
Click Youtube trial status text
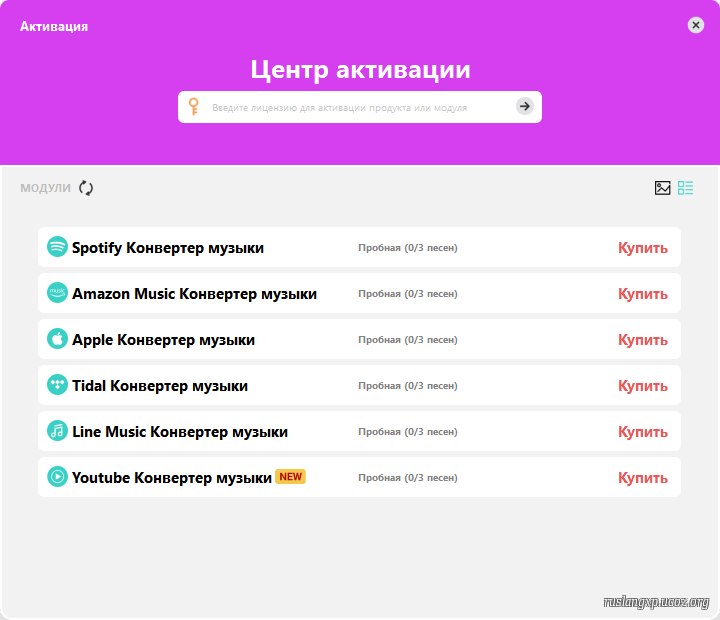[x=408, y=478]
